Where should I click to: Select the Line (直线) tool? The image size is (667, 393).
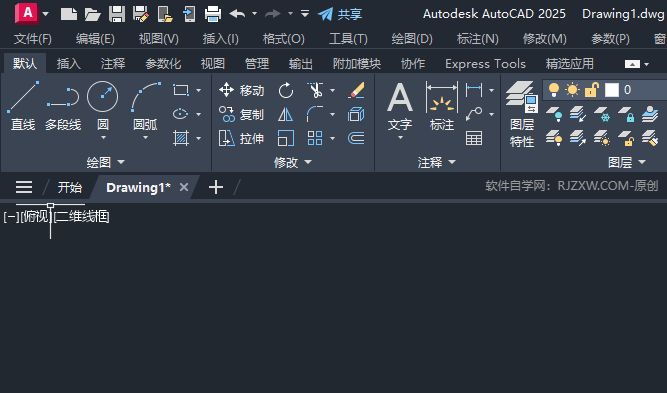point(23,106)
